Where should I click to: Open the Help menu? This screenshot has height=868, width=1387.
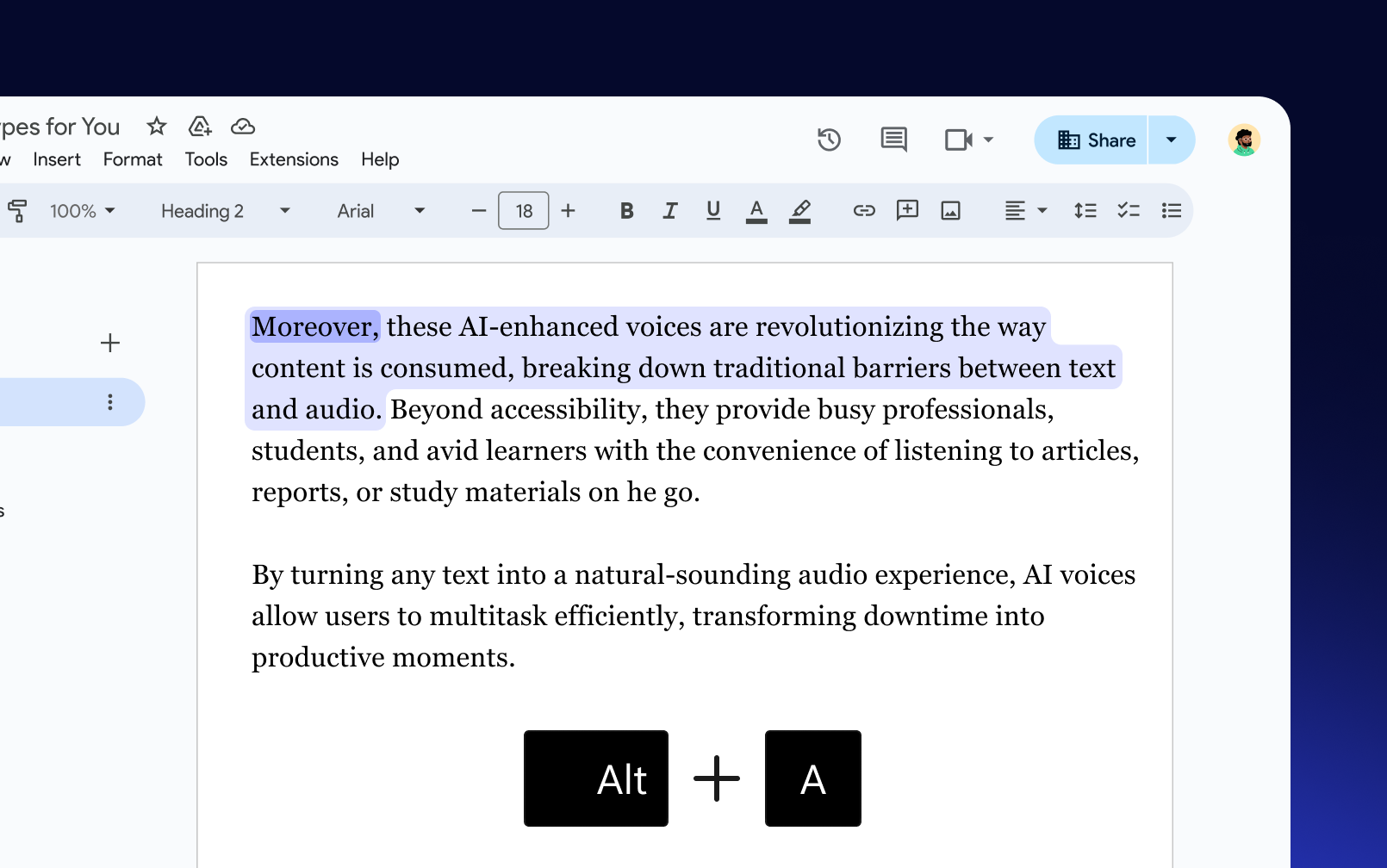pos(379,159)
